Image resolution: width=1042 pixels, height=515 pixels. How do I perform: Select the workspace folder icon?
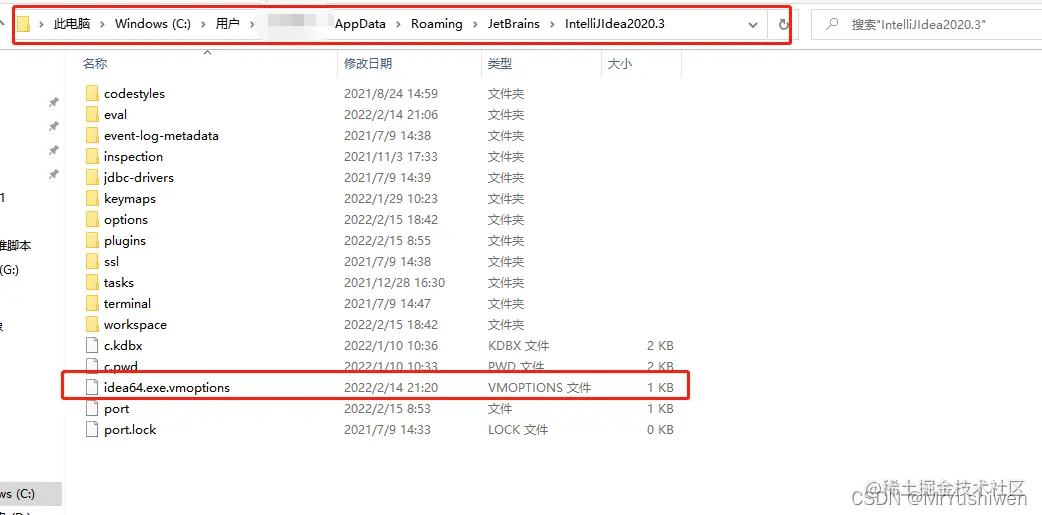pos(92,325)
